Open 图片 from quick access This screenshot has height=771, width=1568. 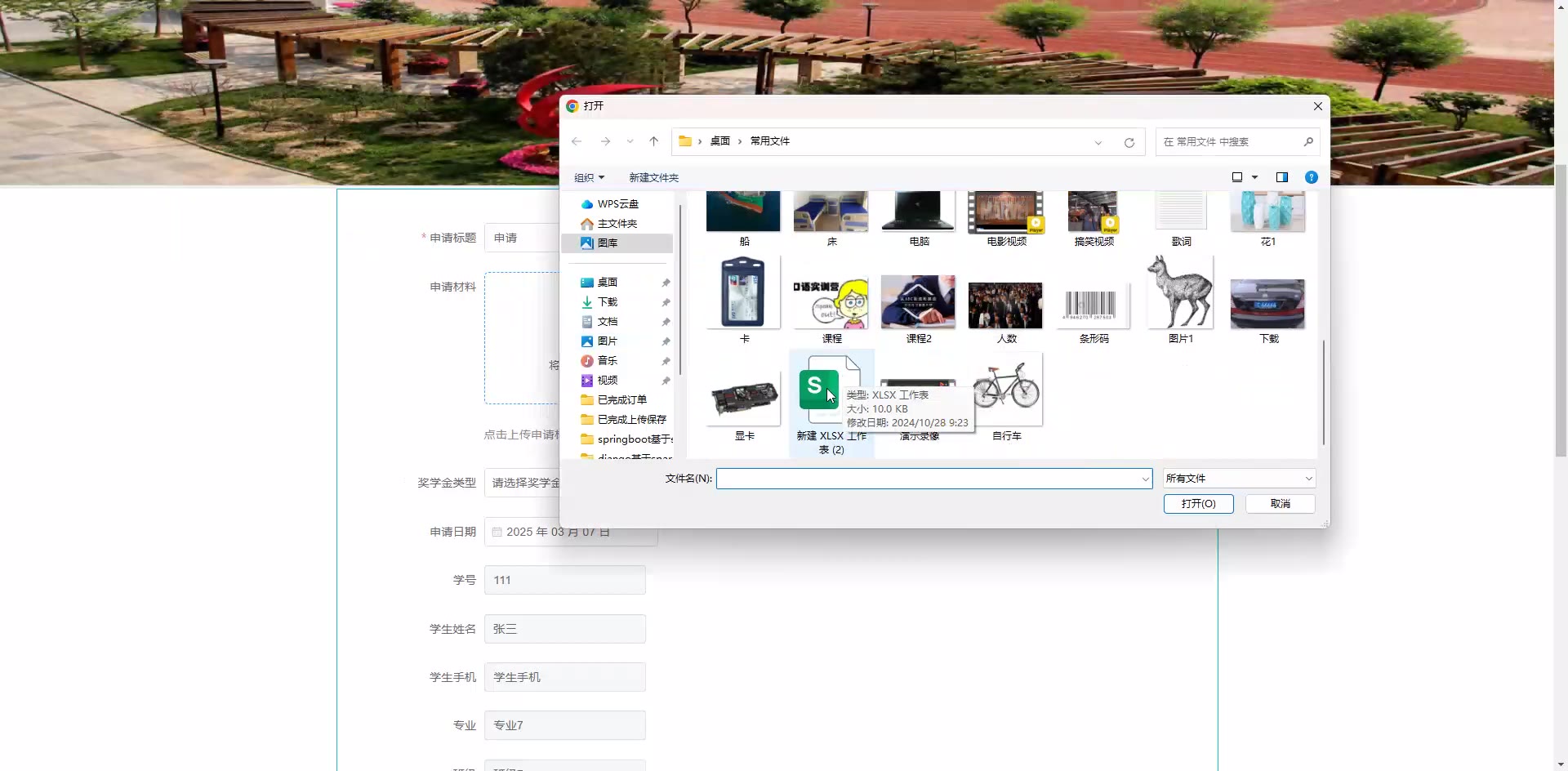click(x=608, y=341)
